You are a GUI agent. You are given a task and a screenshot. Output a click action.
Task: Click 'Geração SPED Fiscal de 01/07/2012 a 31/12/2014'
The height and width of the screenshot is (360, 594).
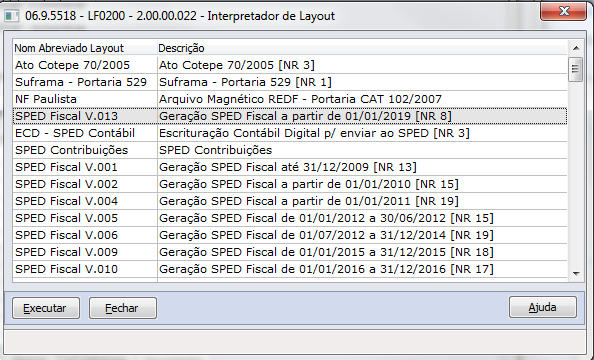coord(302,235)
